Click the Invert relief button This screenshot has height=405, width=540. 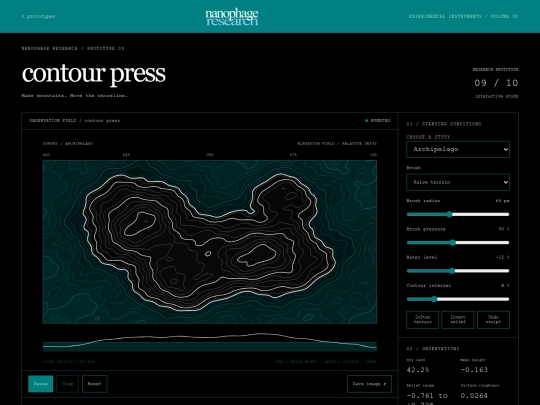coord(458,320)
